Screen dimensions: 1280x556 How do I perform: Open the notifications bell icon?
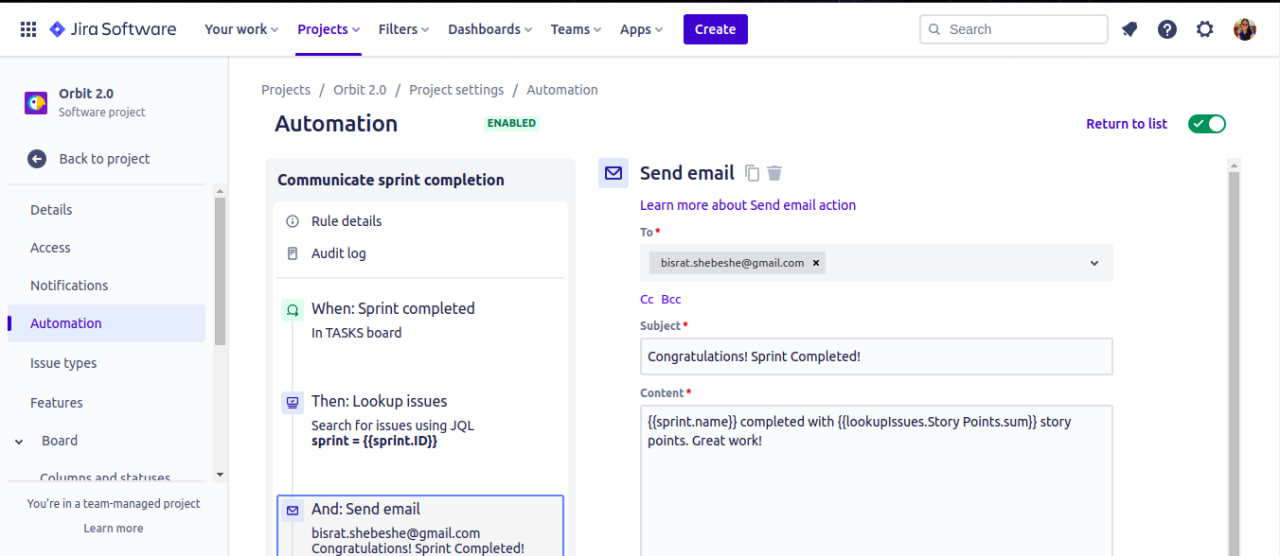pos(1129,29)
